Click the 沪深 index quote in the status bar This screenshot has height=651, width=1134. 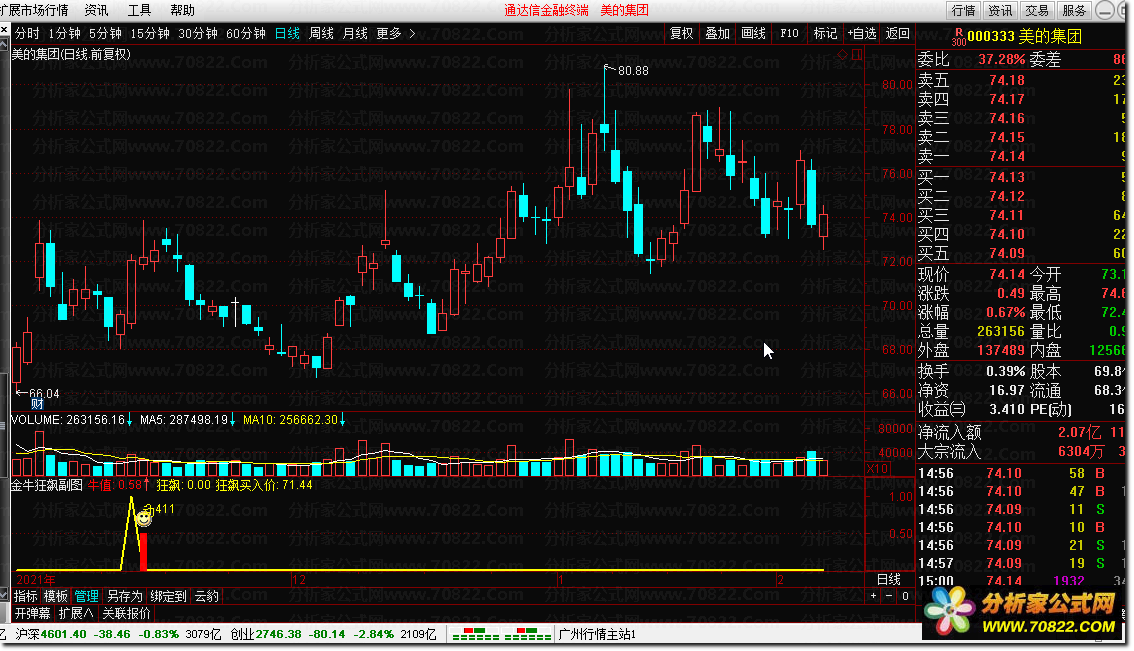pos(118,634)
